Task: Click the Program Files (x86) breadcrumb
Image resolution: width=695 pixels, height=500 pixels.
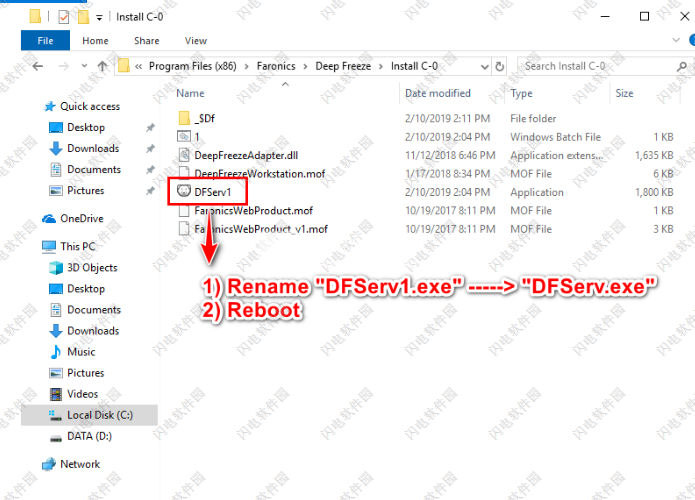Action: (192, 66)
